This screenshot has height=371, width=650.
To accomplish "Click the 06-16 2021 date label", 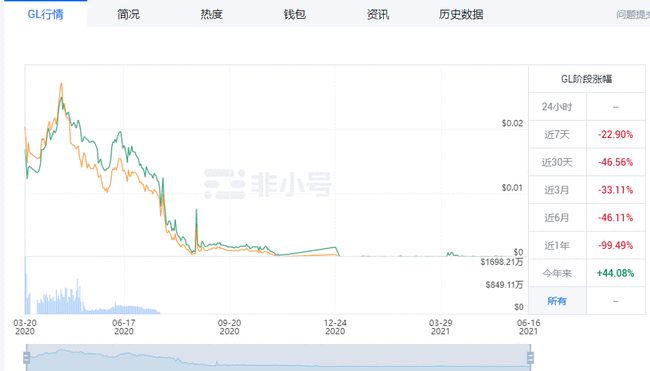I will point(529,327).
